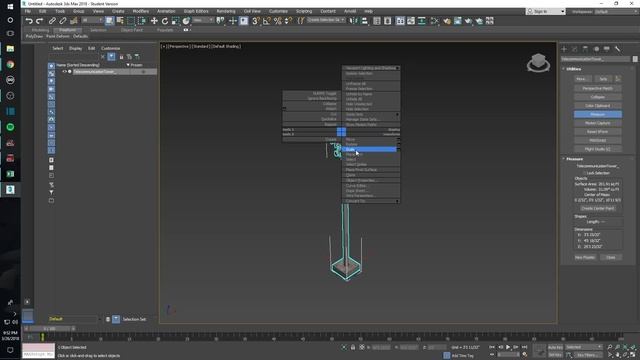The width and height of the screenshot is (640, 360).
Task: Click the Redo arrow in main toolbar
Action: point(40,20)
